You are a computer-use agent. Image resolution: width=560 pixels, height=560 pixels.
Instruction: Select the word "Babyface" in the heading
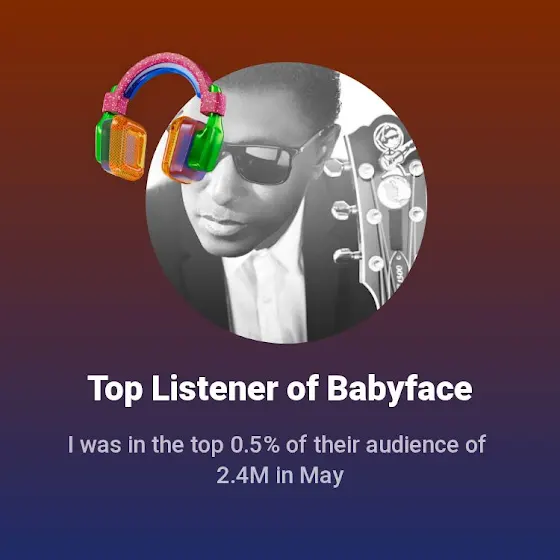[400, 389]
